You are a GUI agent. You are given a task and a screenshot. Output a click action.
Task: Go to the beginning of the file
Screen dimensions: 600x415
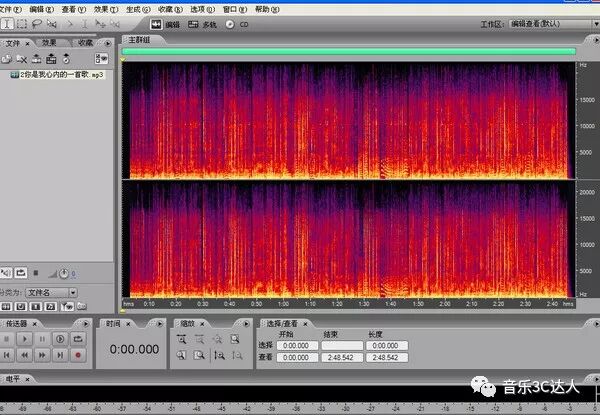(7, 355)
